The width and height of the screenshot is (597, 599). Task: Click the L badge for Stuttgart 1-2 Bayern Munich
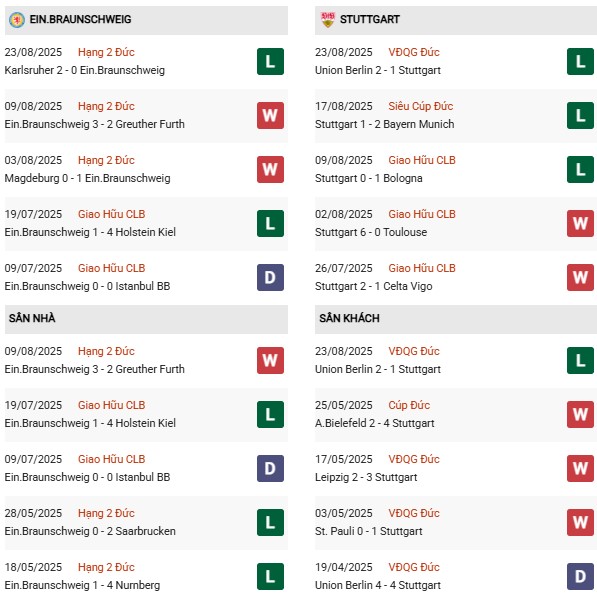point(580,115)
